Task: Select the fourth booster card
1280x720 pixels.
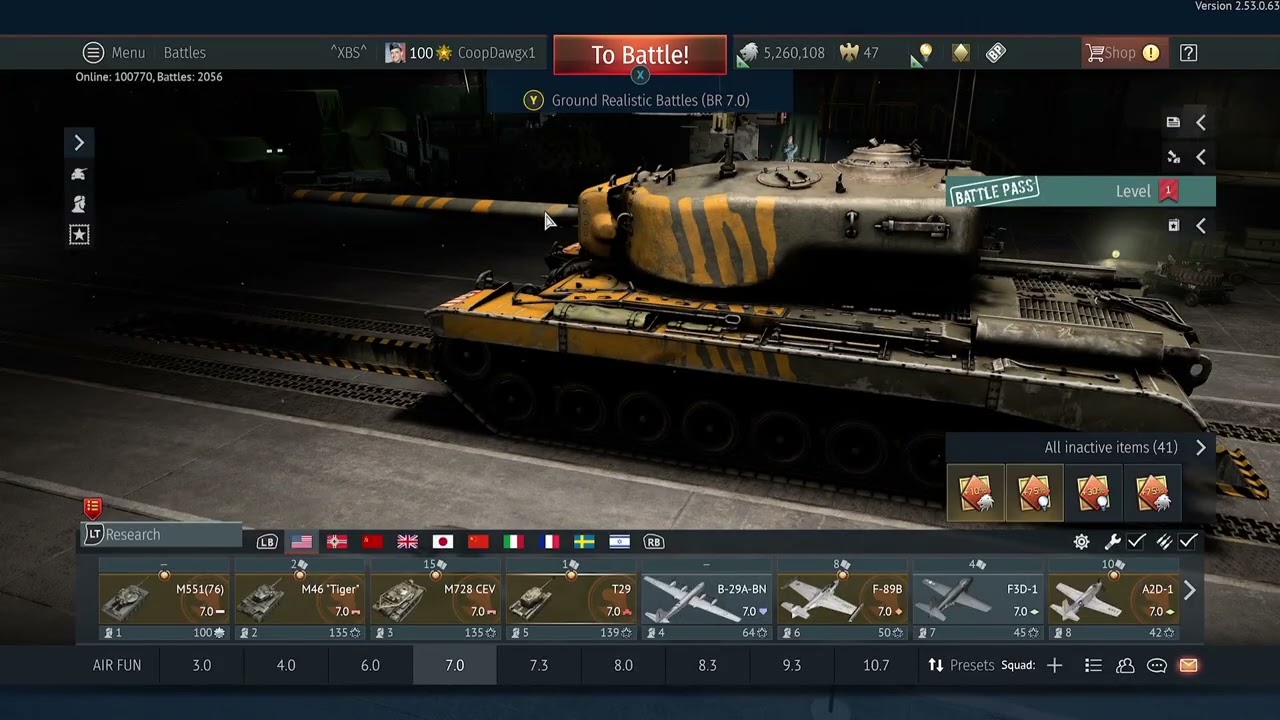Action: (1152, 493)
